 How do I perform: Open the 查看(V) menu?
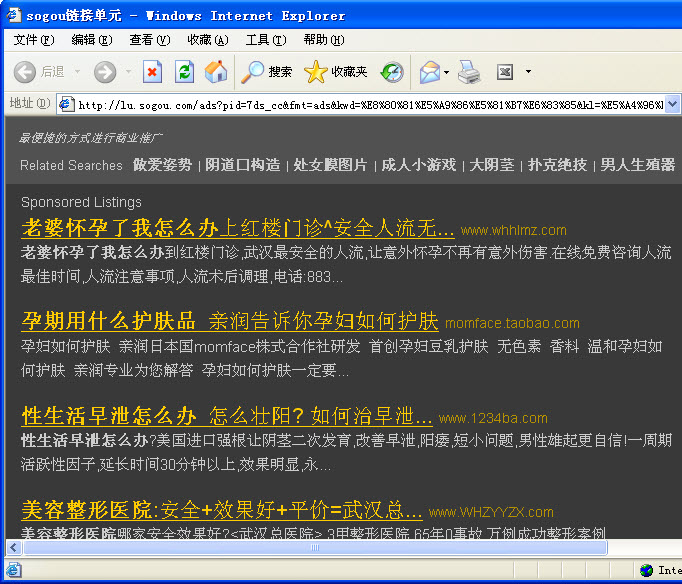(150, 40)
